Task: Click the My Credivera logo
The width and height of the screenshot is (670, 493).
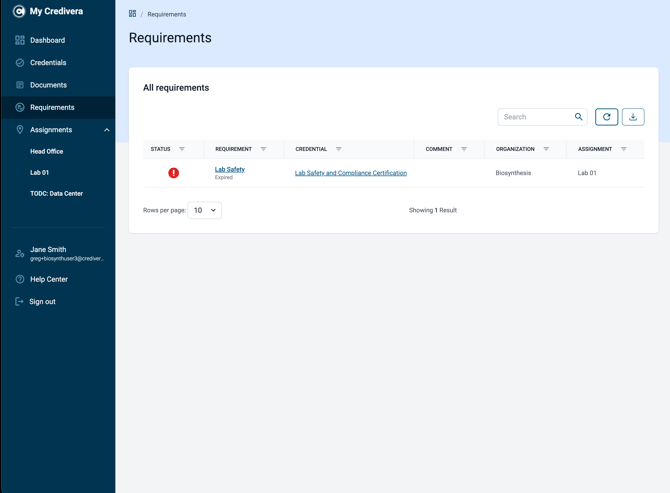Action: (48, 11)
